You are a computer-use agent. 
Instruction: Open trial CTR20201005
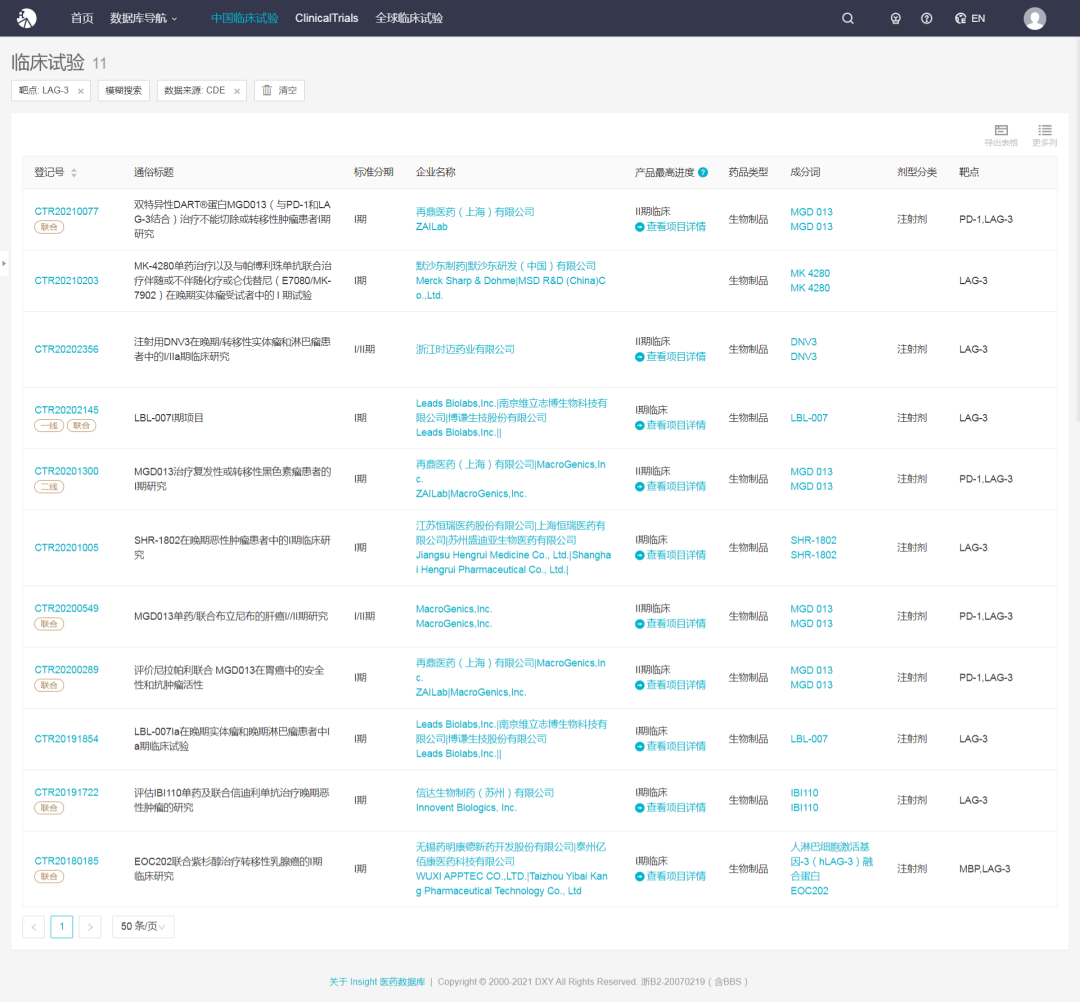coord(67,548)
